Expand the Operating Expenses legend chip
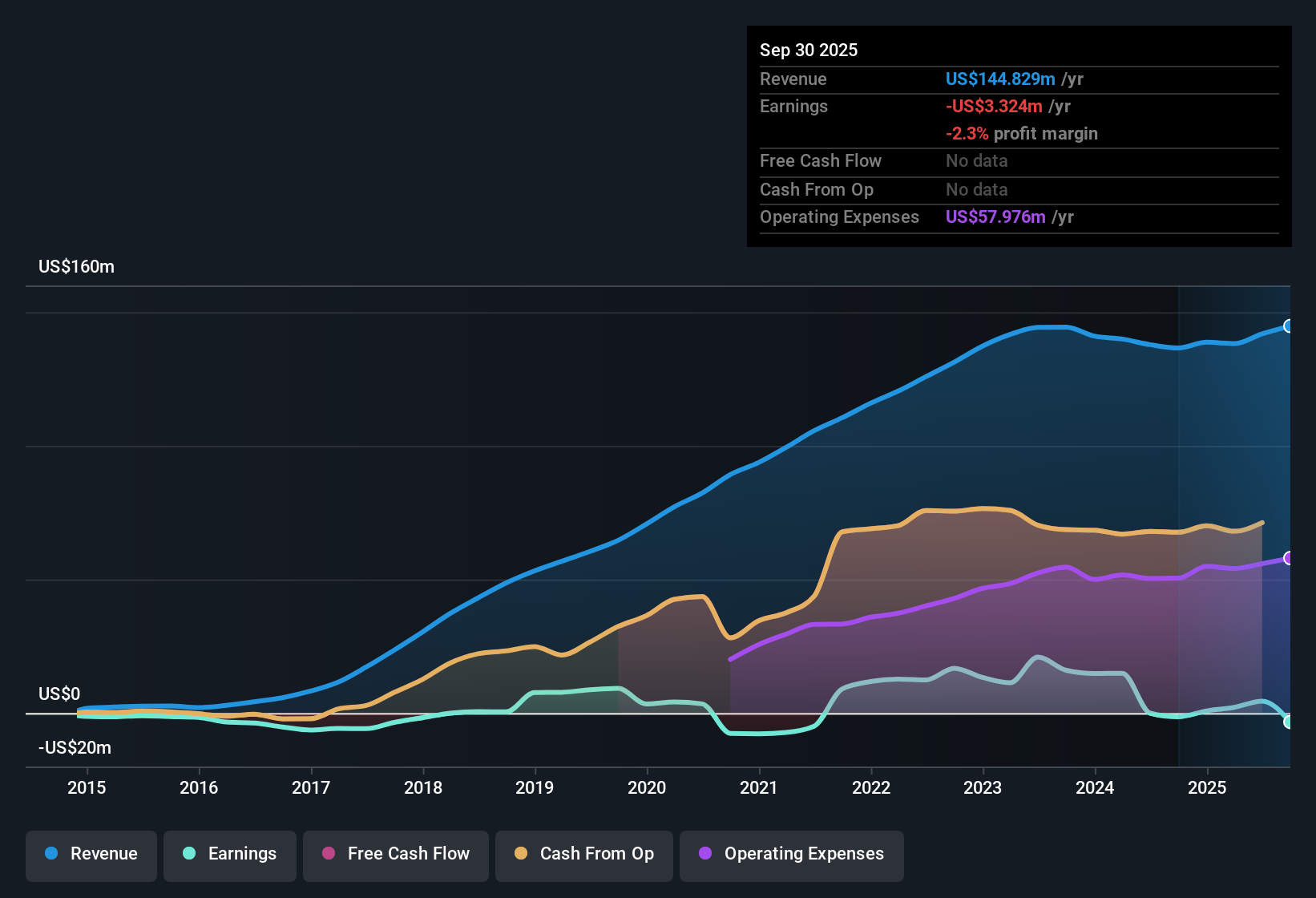The height and width of the screenshot is (898, 1316). (791, 856)
